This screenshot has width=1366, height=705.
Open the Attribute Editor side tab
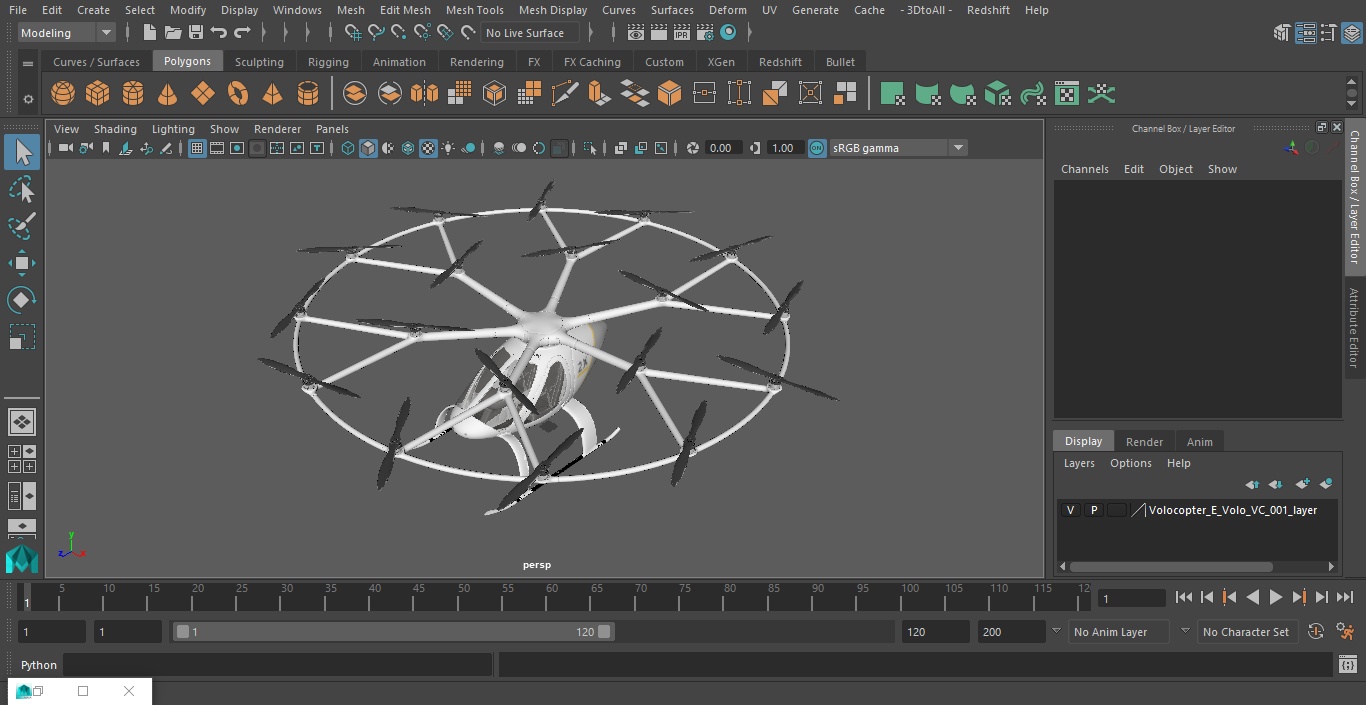coord(1354,328)
